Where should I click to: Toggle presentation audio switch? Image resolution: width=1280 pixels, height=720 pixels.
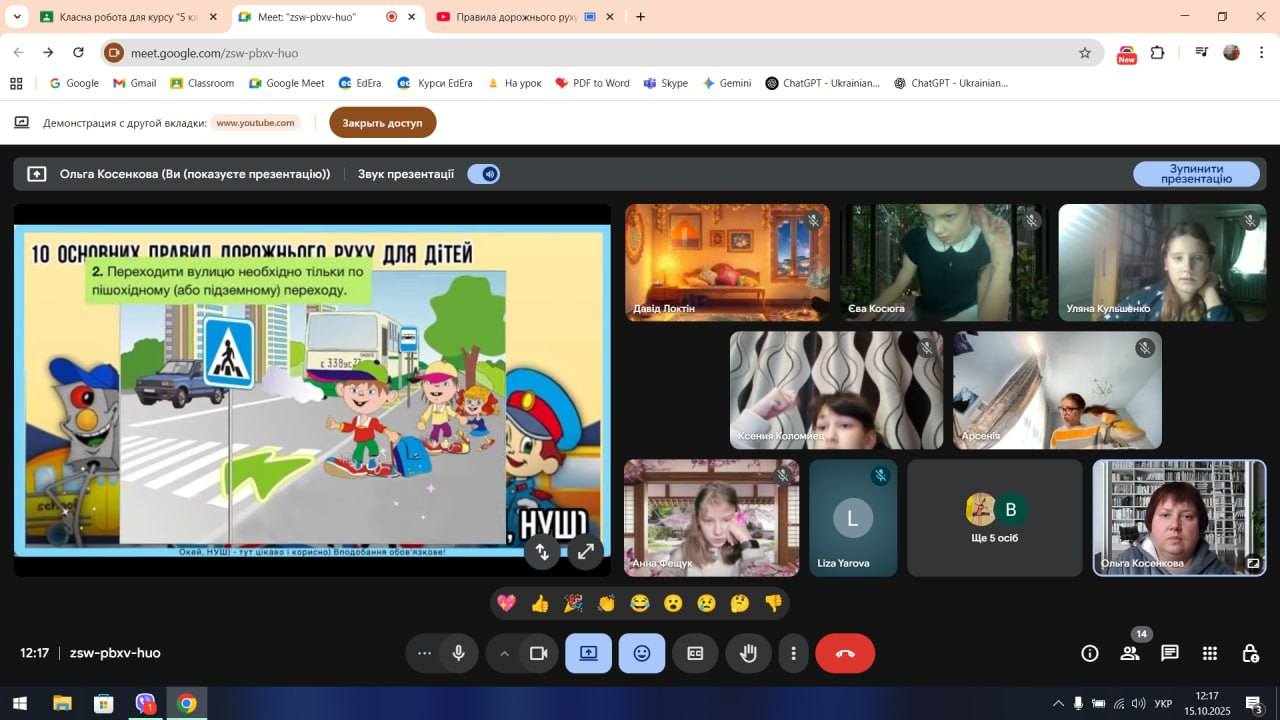[484, 174]
